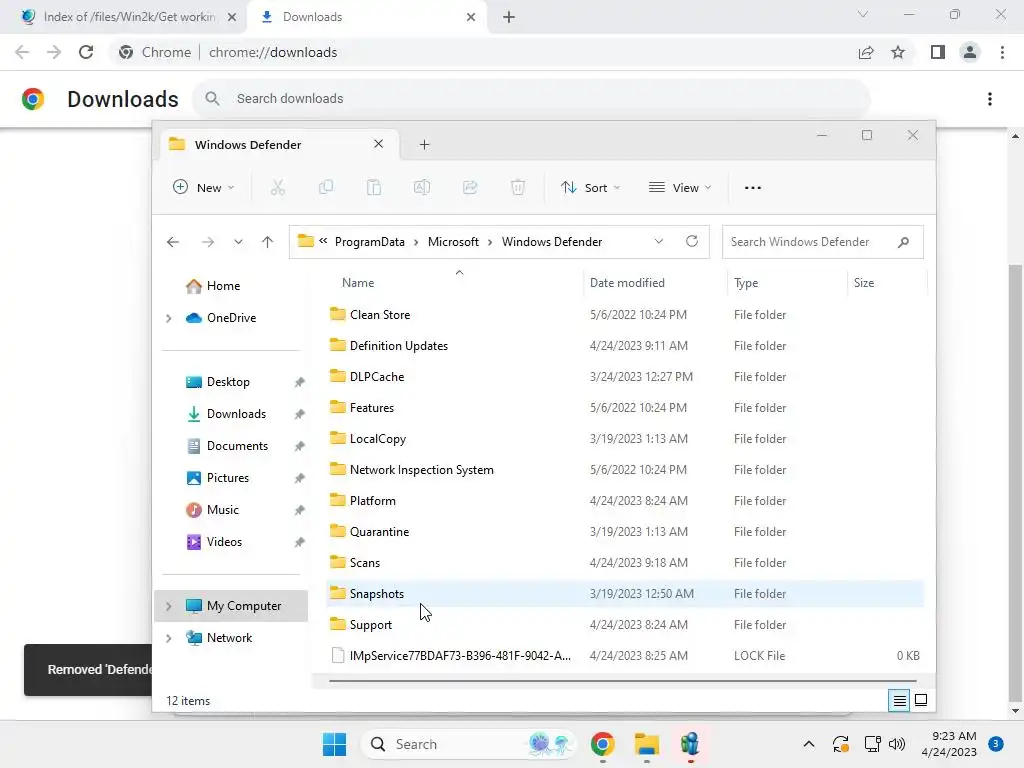Viewport: 1024px width, 768px height.
Task: Switch to details view layout icon
Action: (x=899, y=701)
